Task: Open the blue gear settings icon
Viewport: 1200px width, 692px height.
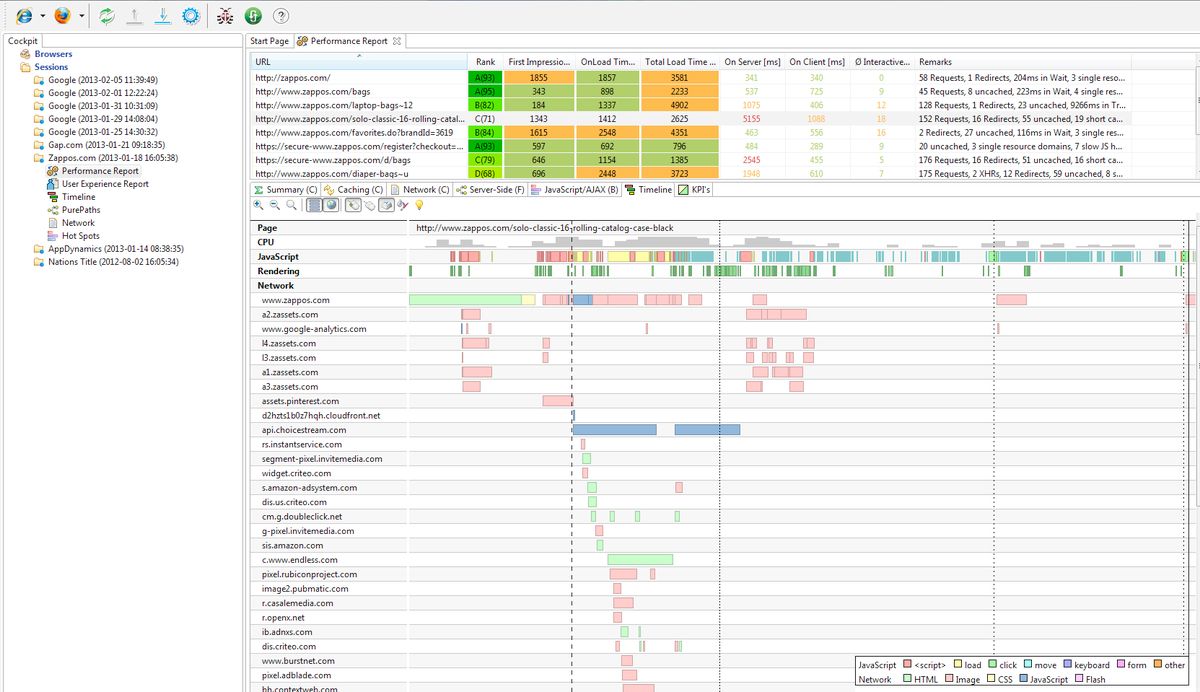Action: coord(191,16)
